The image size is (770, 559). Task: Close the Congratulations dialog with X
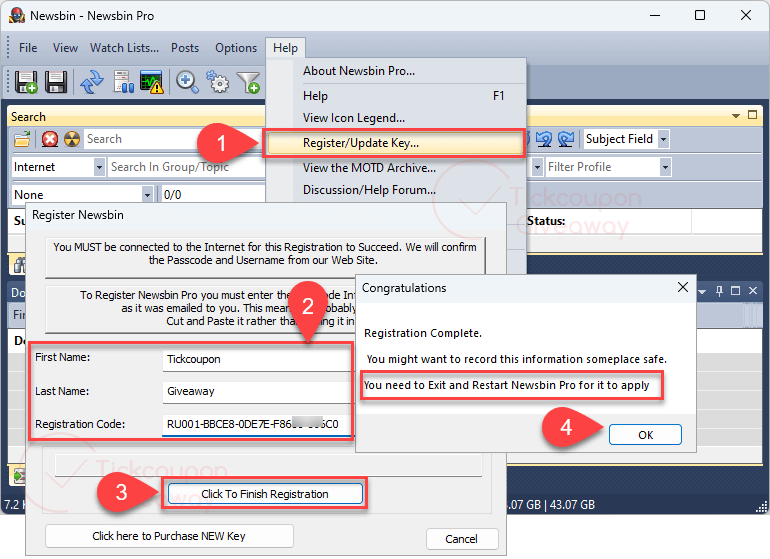pos(683,287)
